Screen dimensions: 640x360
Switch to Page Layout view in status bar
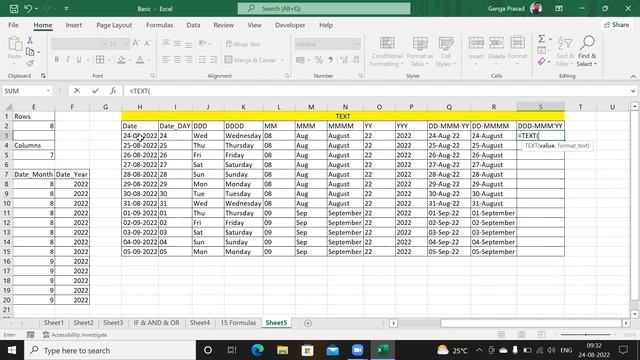[521, 335]
